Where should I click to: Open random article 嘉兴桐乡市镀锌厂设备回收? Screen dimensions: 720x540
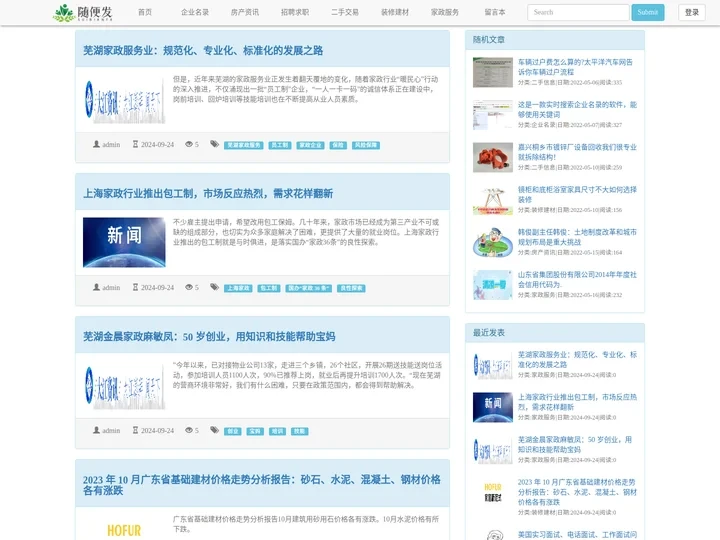tap(577, 152)
